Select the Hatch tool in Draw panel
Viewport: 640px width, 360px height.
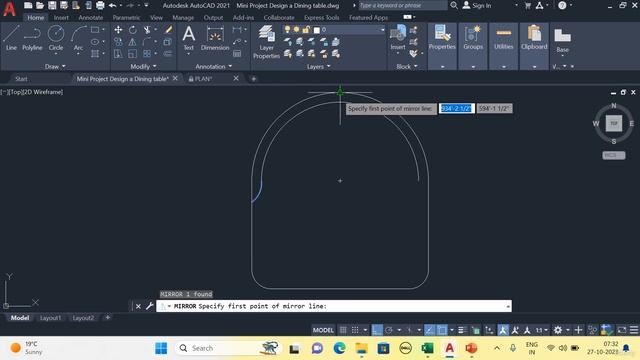(x=95, y=53)
